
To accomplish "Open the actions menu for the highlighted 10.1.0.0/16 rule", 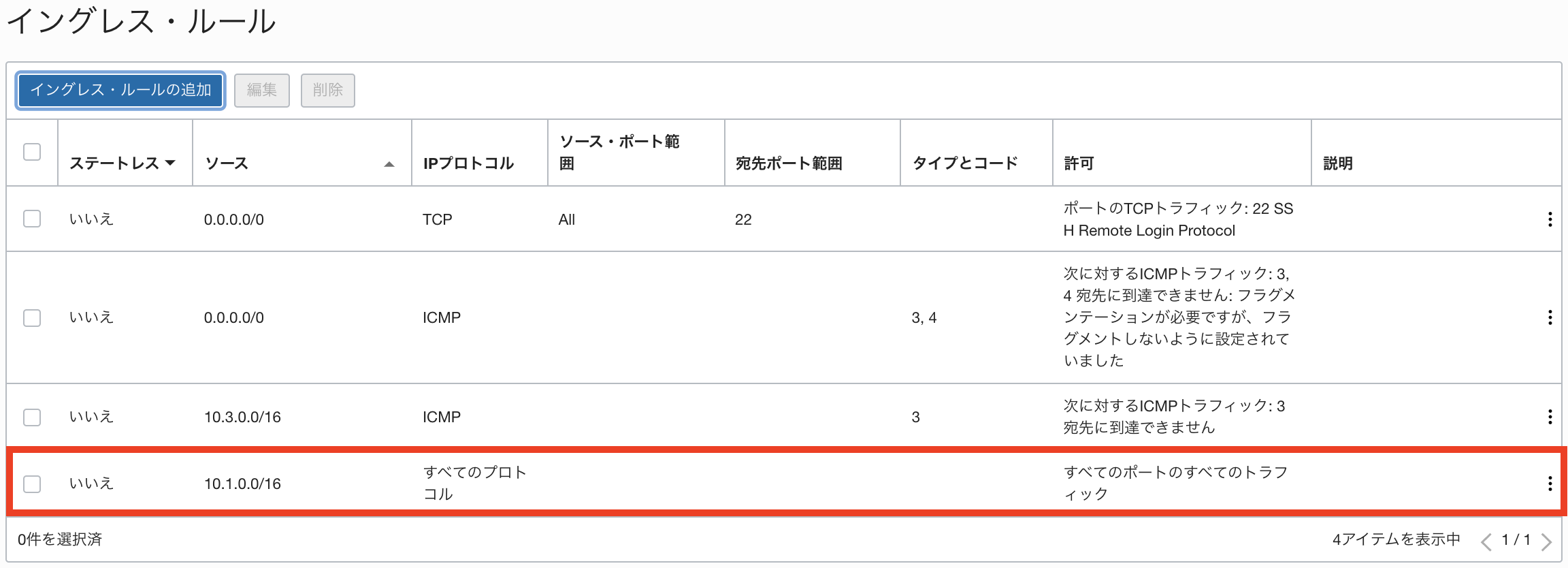I will (1550, 482).
